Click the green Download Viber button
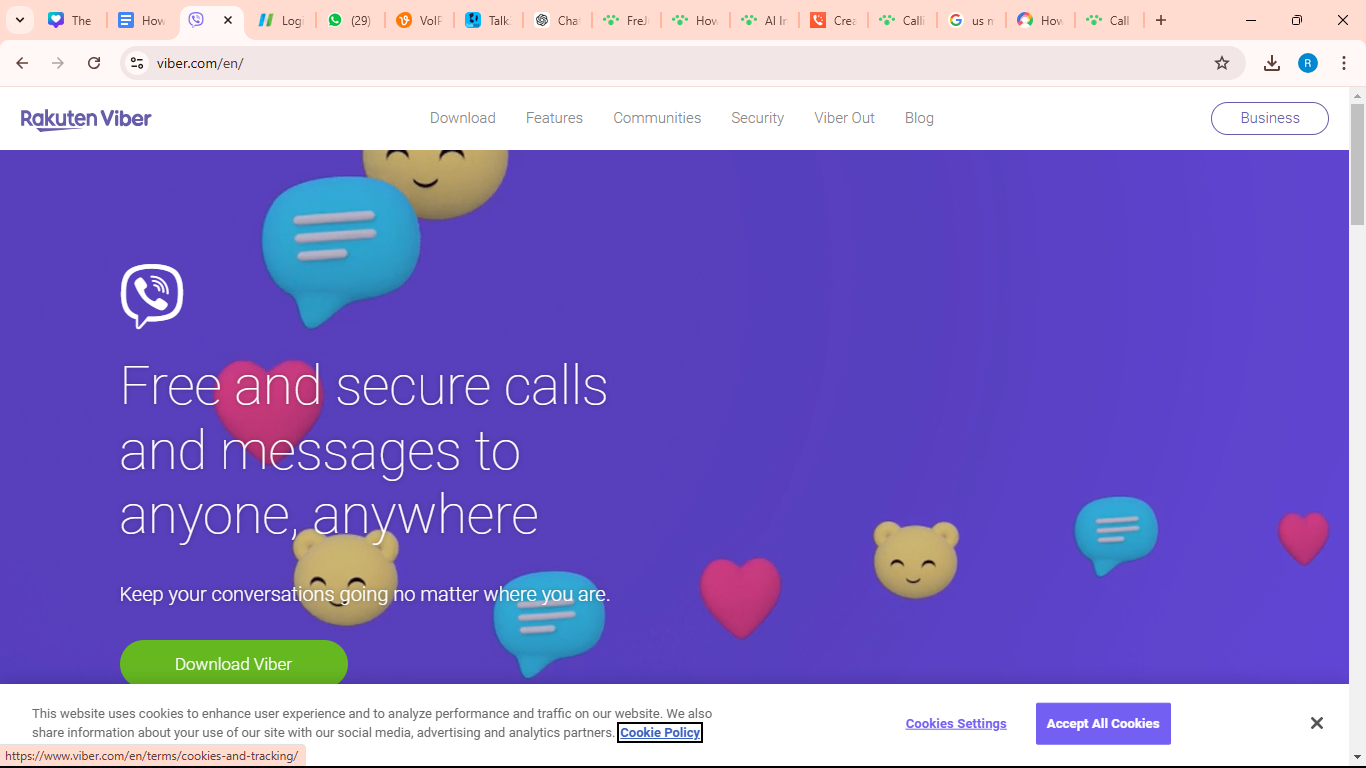Screen dimensions: 1366x768 coord(234,664)
